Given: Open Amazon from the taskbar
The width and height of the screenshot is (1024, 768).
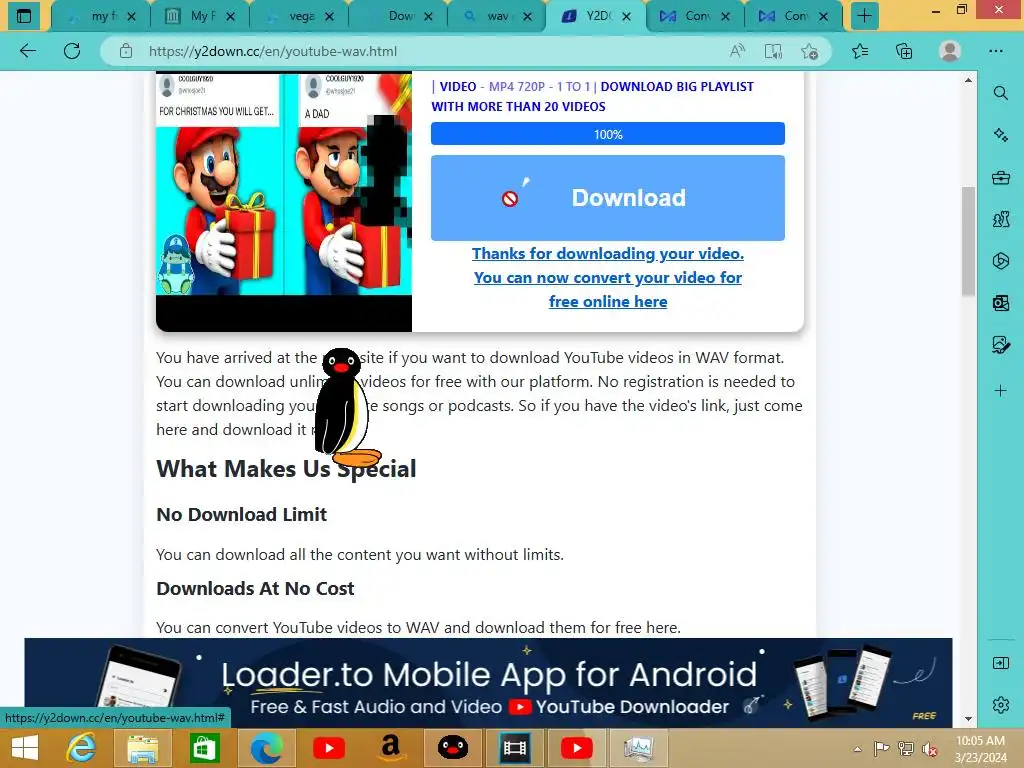Looking at the screenshot, I should tap(391, 748).
